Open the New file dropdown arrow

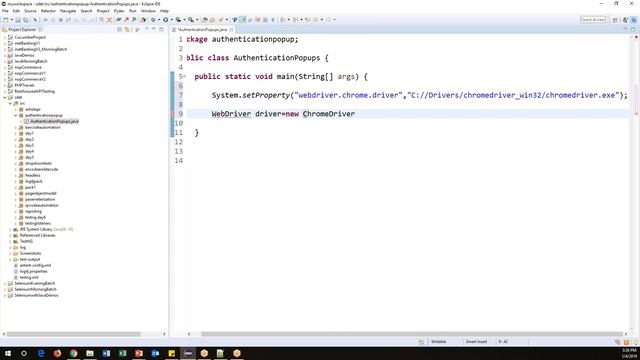click(x=11, y=20)
